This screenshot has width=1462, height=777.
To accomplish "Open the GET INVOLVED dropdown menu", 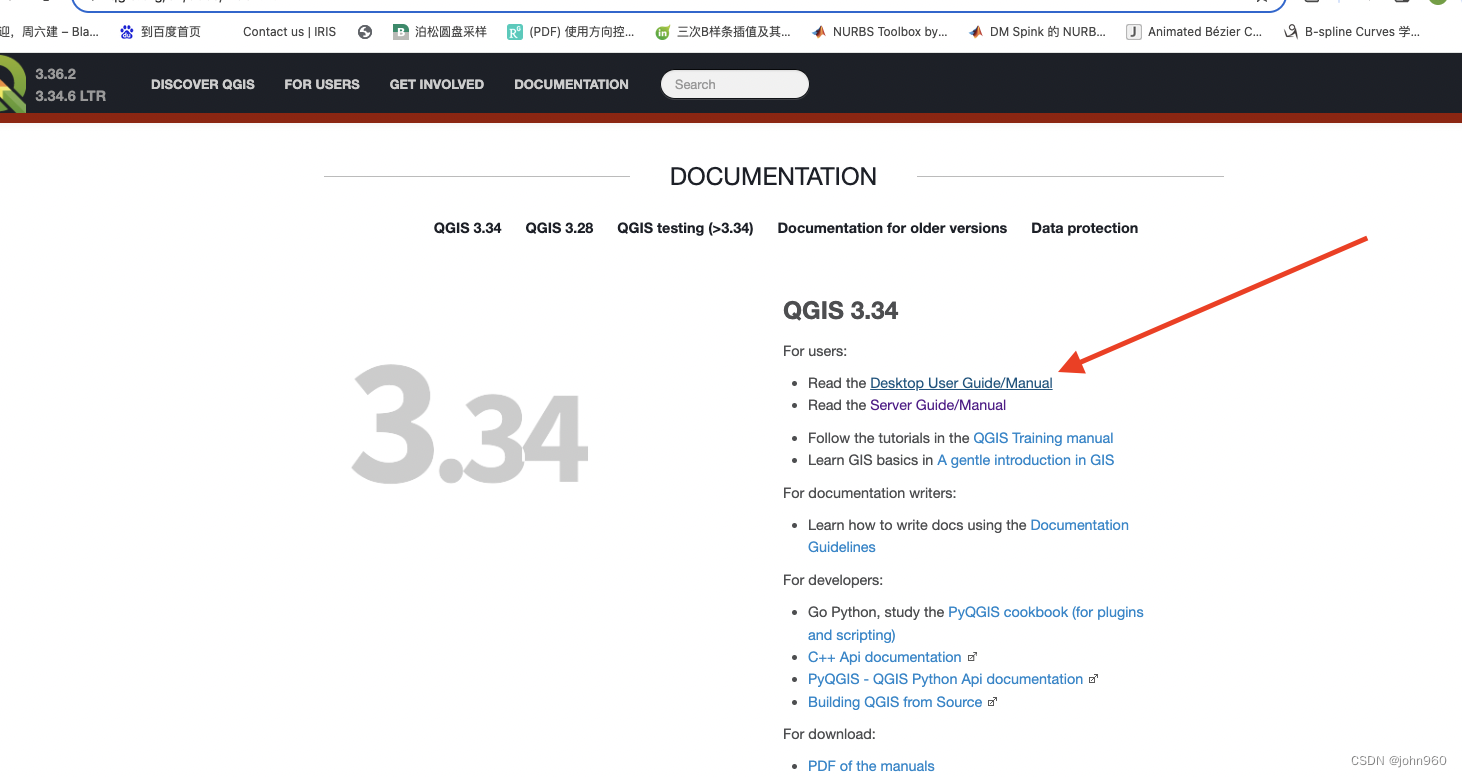I will point(436,84).
